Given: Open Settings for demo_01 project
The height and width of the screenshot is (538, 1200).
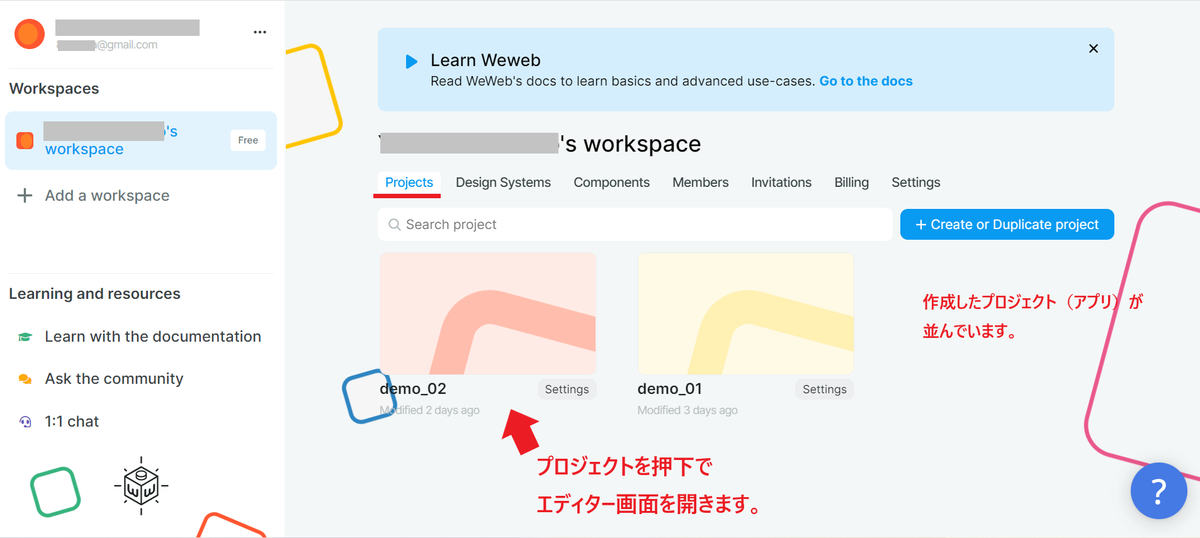Looking at the screenshot, I should 825,389.
